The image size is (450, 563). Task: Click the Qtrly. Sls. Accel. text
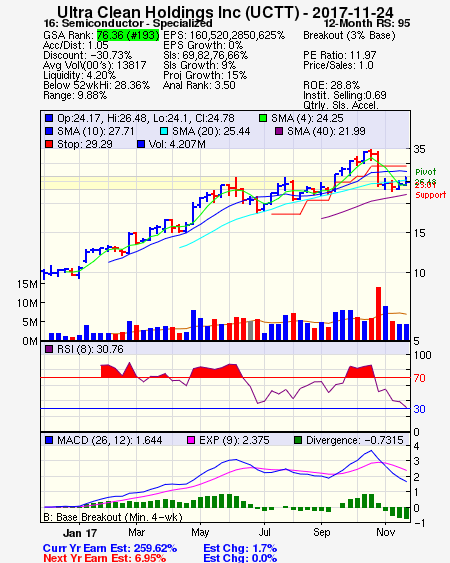341,105
